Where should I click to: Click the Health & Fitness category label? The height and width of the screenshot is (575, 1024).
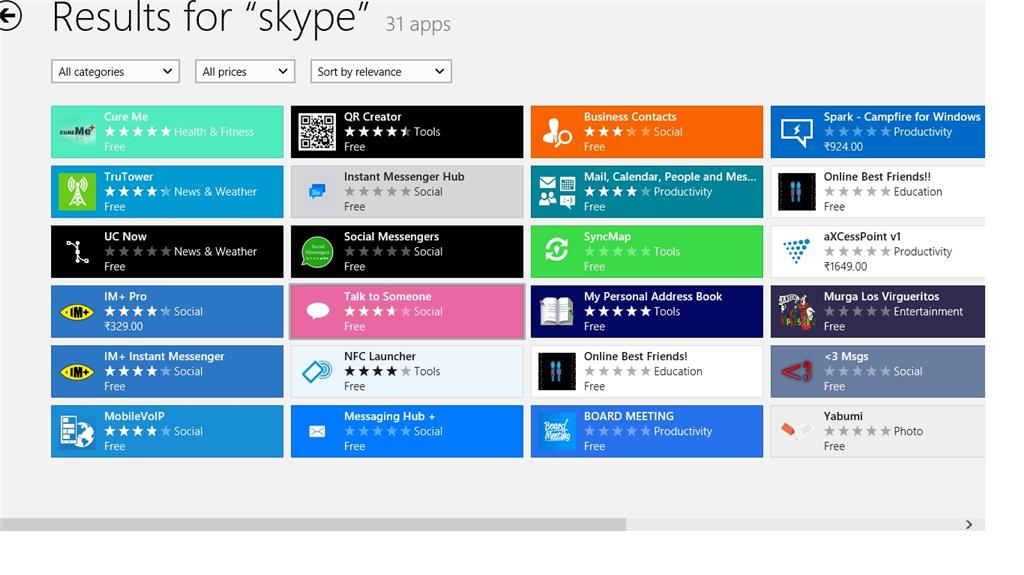(x=214, y=131)
